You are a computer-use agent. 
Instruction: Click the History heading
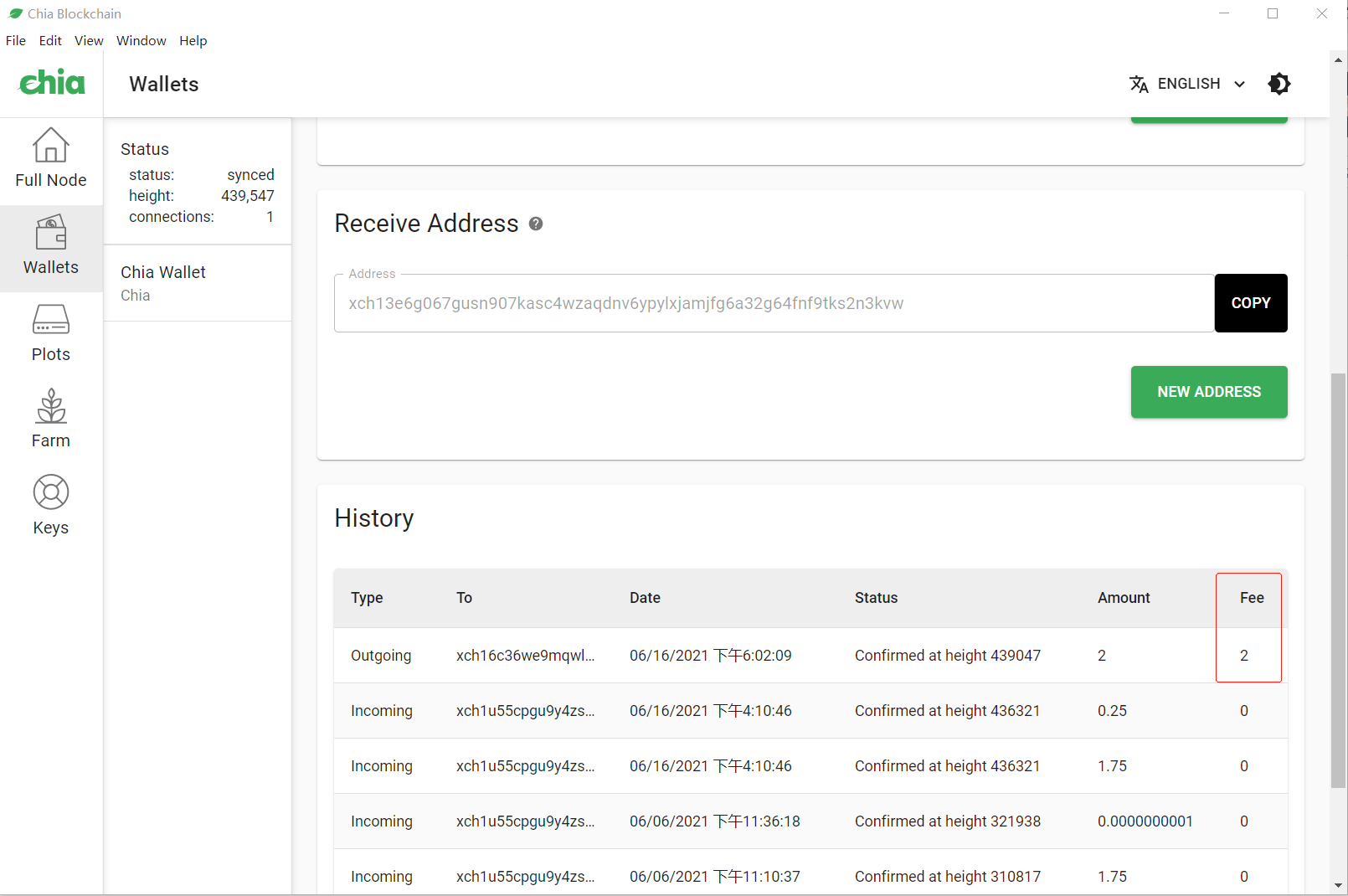tap(374, 518)
